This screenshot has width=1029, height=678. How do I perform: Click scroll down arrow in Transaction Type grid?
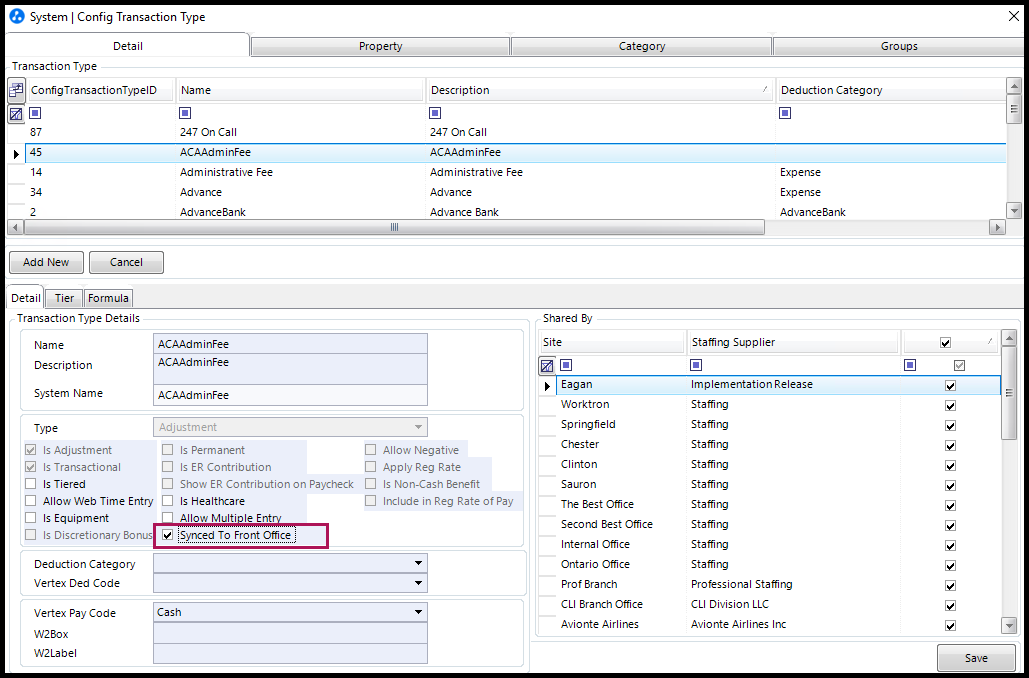1014,211
